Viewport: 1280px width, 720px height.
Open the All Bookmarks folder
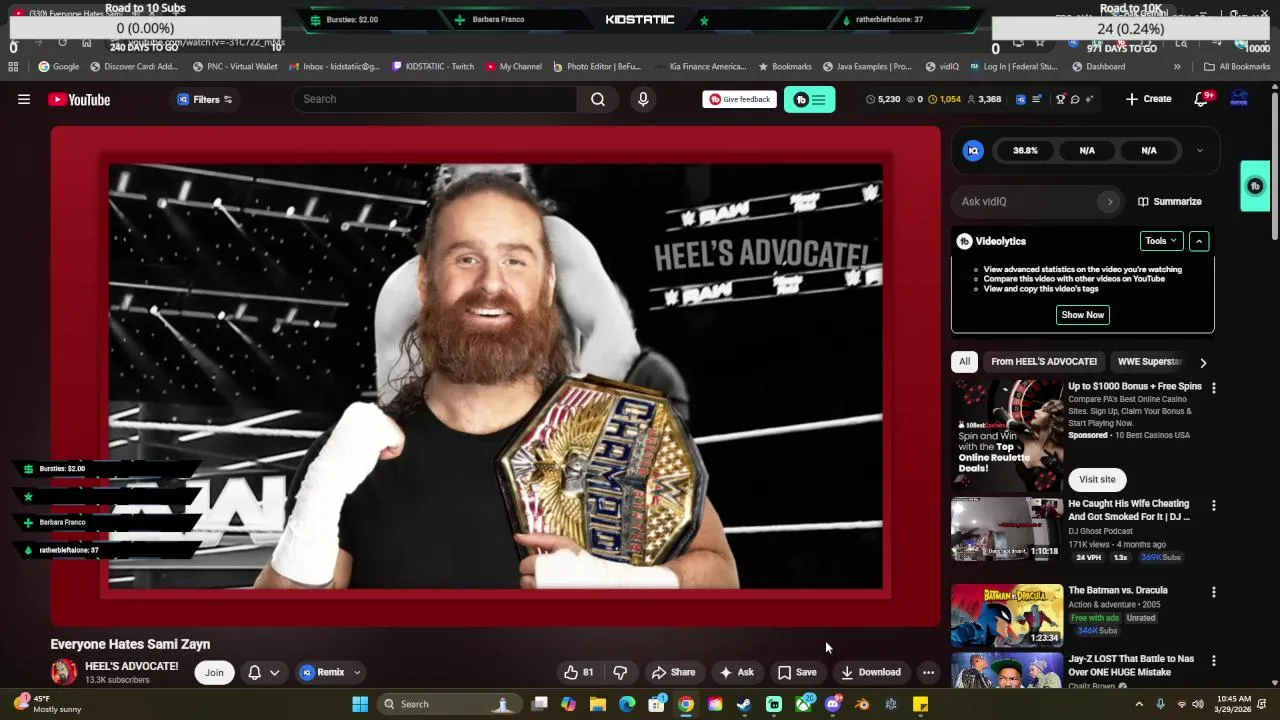pyautogui.click(x=1237, y=67)
